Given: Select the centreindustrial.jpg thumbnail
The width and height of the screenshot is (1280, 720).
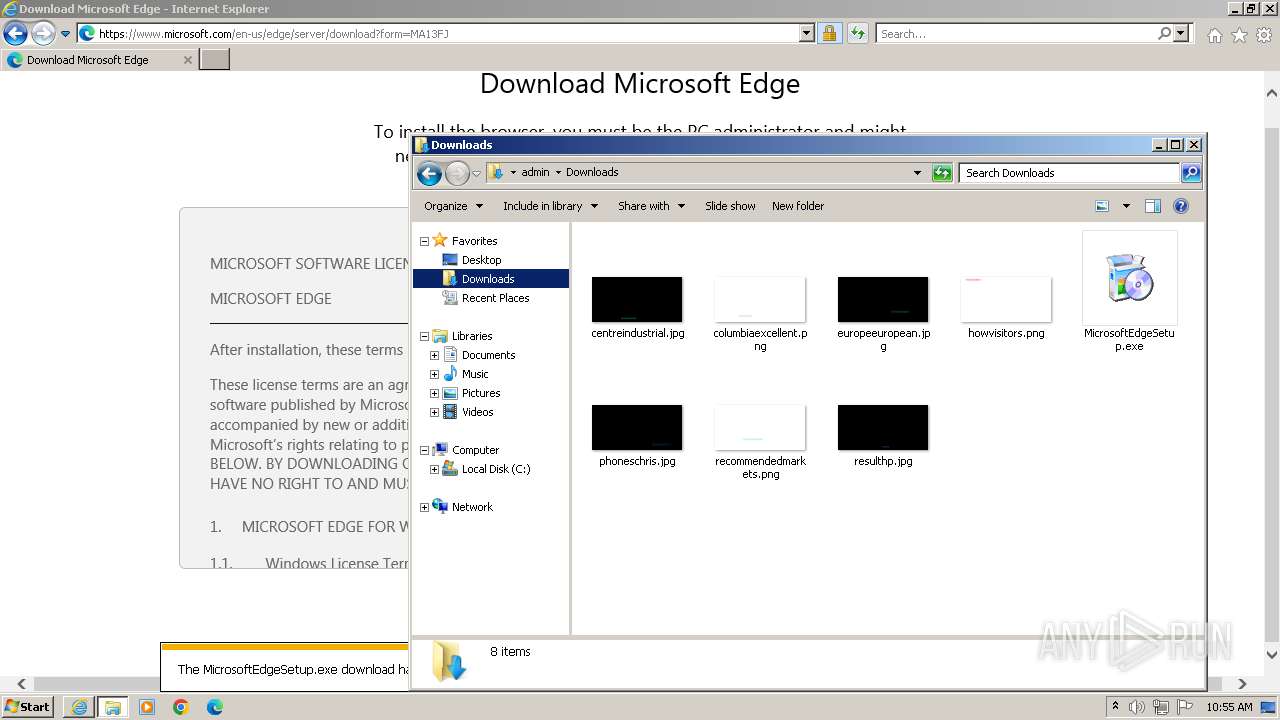Looking at the screenshot, I should tap(637, 300).
